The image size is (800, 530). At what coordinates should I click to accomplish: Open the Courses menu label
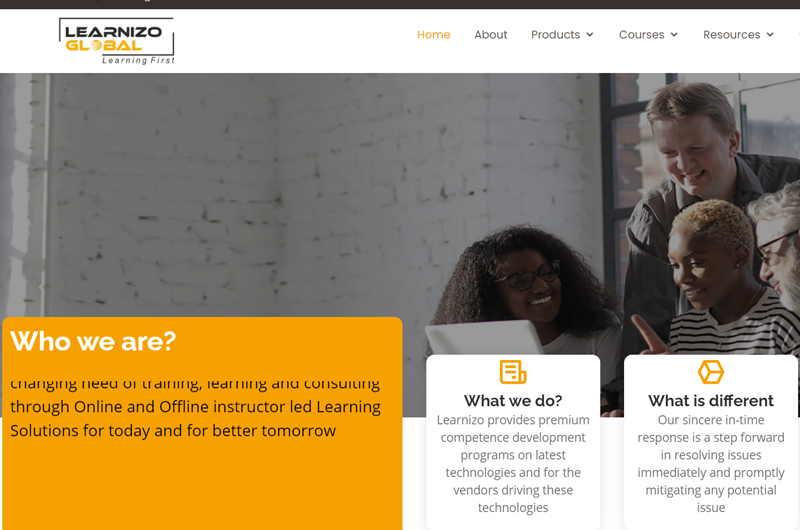pos(641,35)
